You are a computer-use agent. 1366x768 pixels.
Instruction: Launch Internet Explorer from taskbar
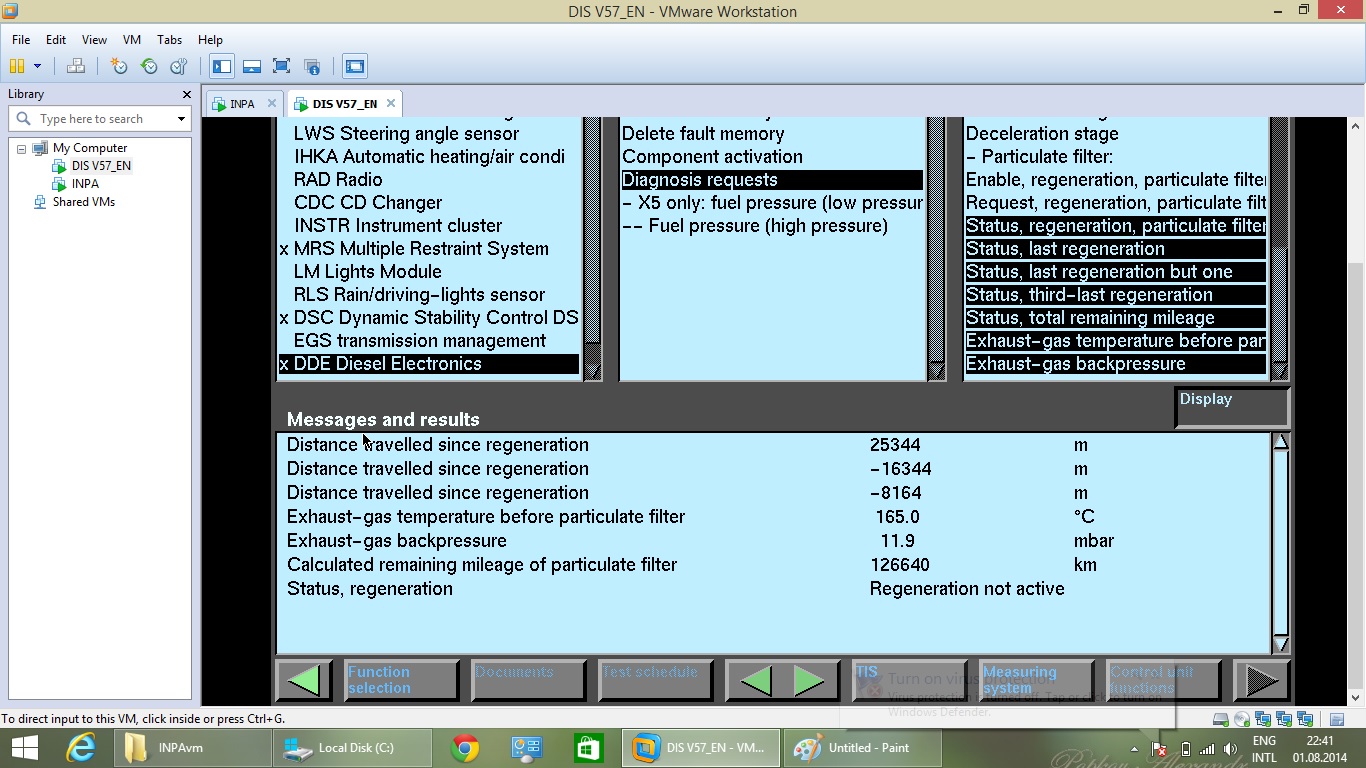click(81, 748)
